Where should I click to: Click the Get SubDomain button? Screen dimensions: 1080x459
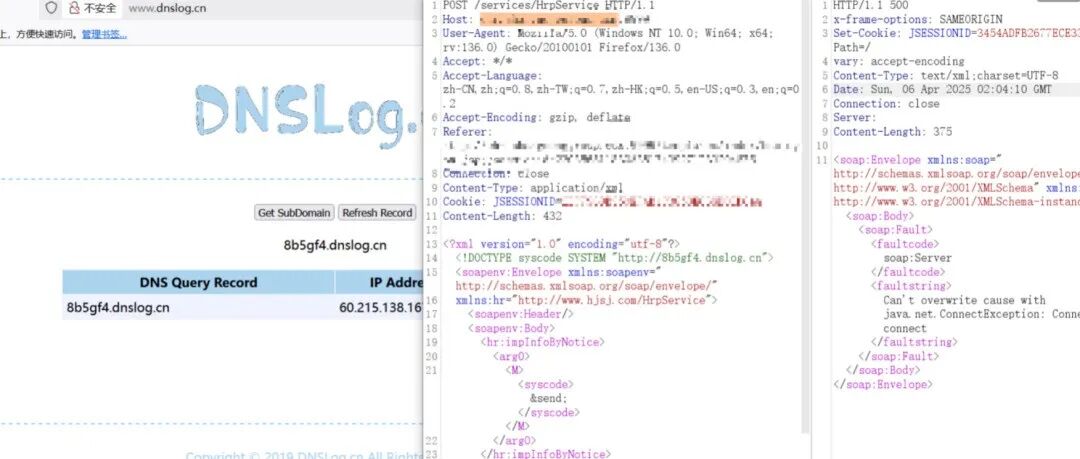coord(294,213)
